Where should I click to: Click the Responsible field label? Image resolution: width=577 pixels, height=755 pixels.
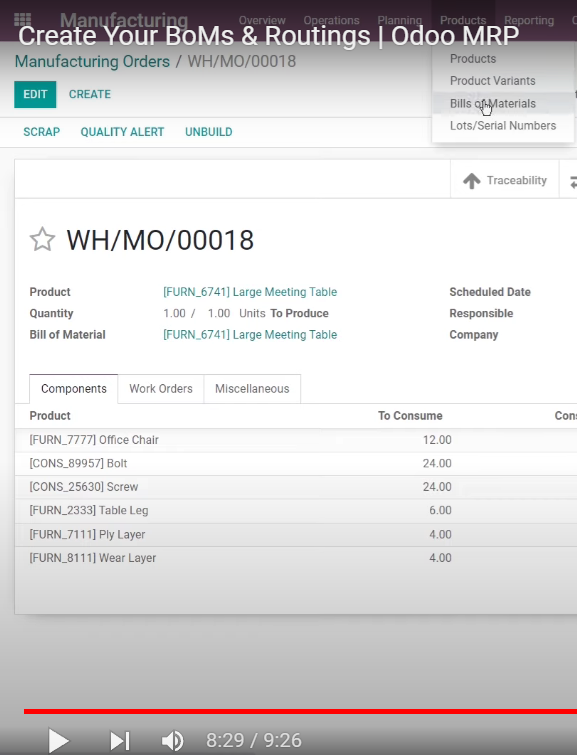point(481,313)
